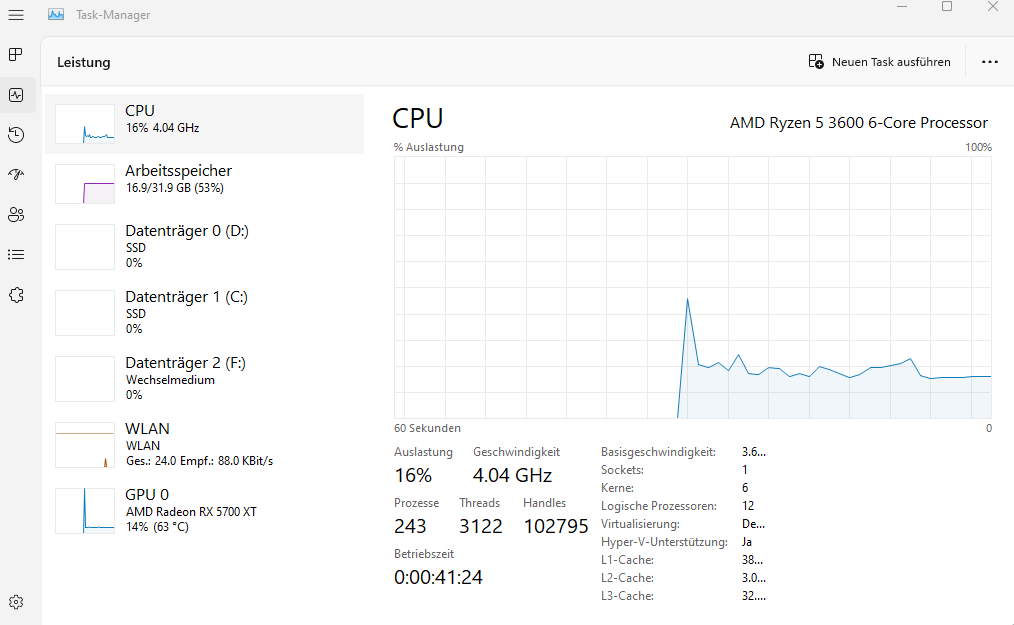The height and width of the screenshot is (625, 1014).
Task: Open Datenträger 2 (F:) Wechselmedium entry
Action: click(x=205, y=378)
